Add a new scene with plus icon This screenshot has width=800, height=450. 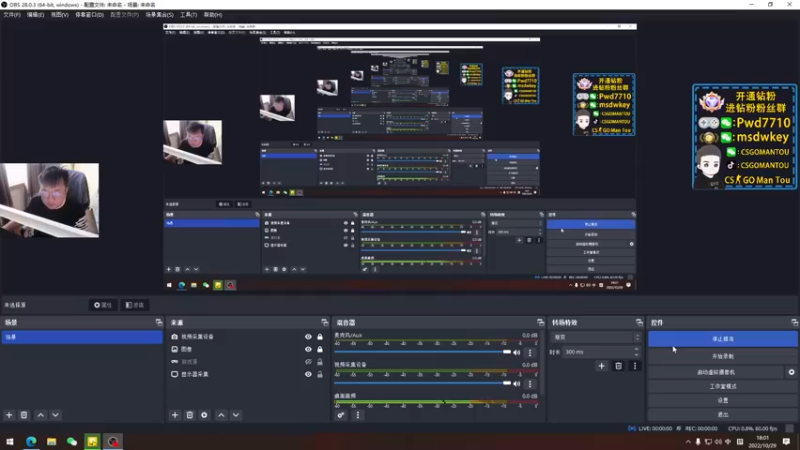click(9, 415)
